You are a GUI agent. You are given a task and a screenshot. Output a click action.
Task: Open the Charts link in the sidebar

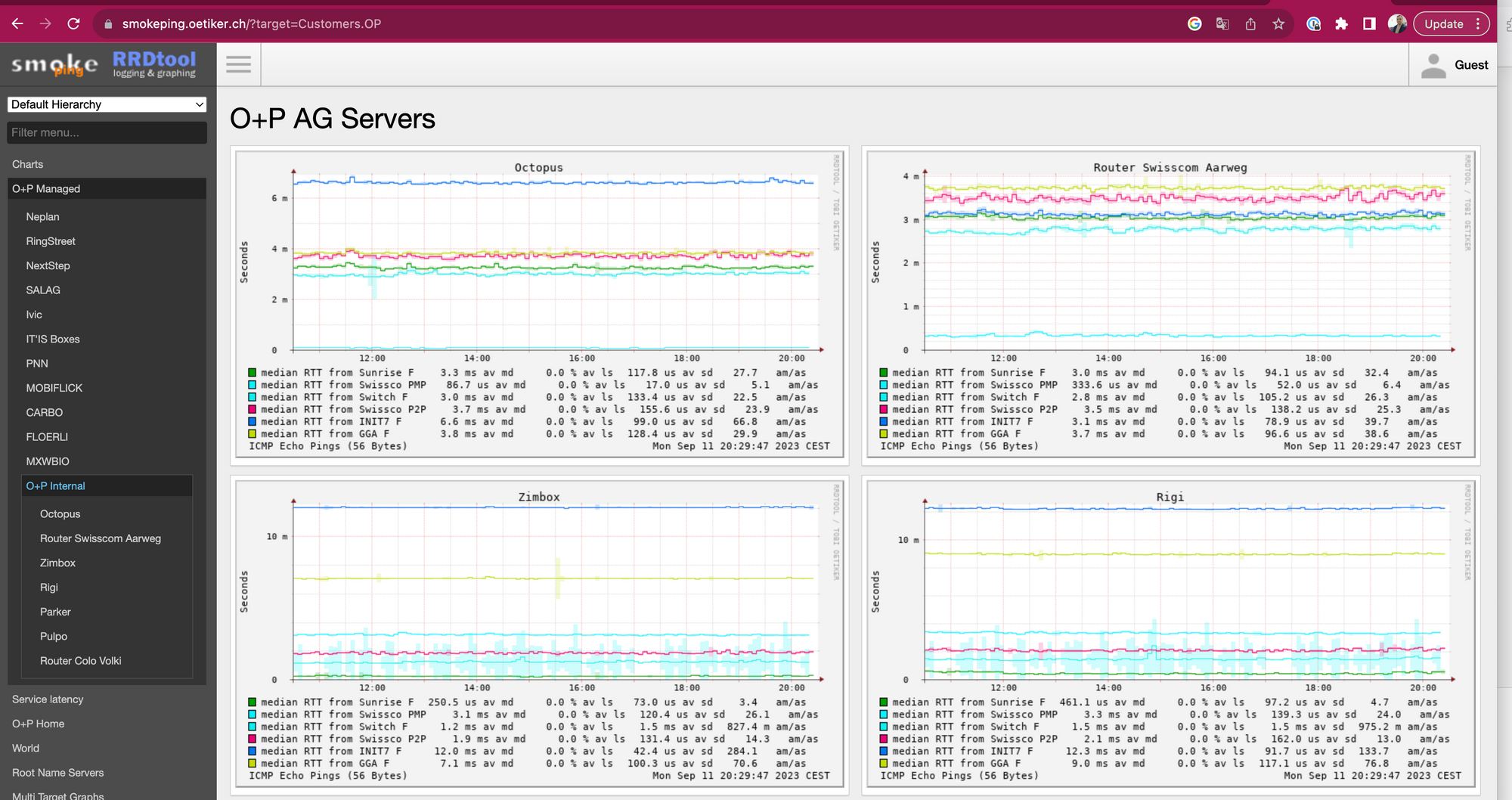pyautogui.click(x=27, y=164)
